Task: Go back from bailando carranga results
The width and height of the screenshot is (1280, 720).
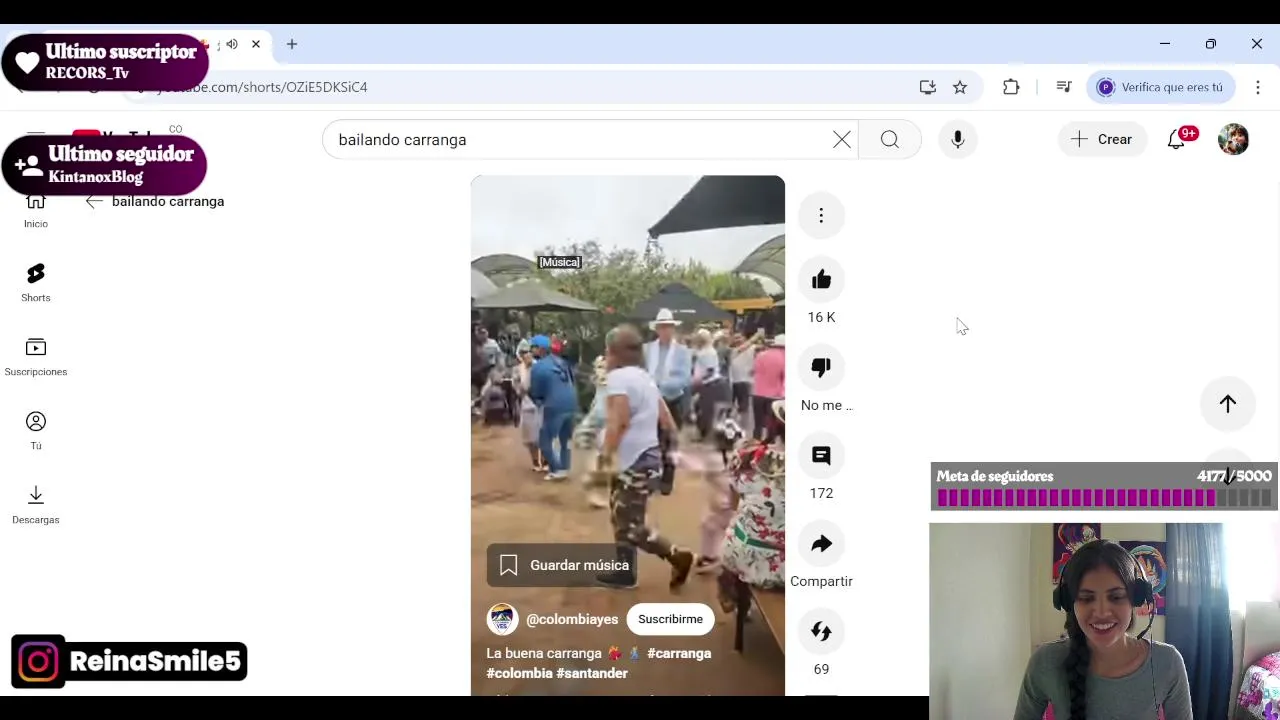Action: coord(94,202)
